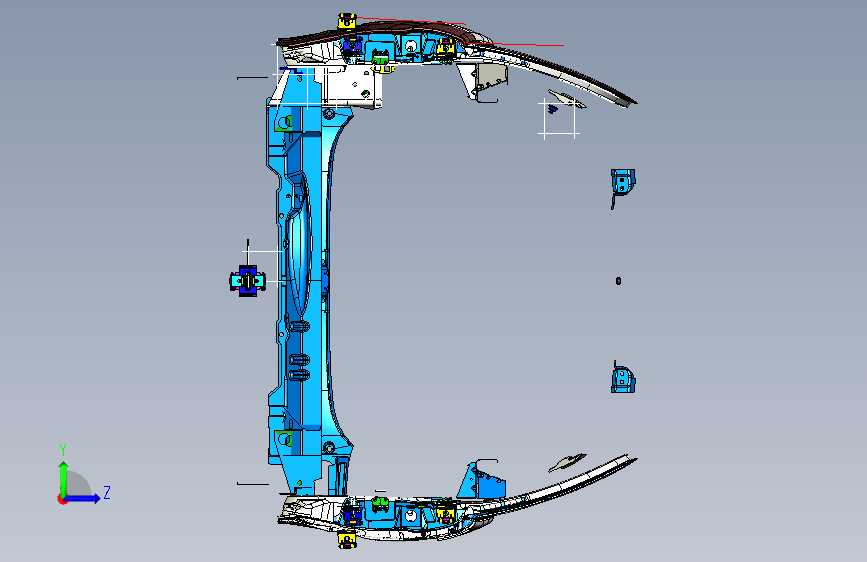Click the red origin point of the triad

click(62, 499)
